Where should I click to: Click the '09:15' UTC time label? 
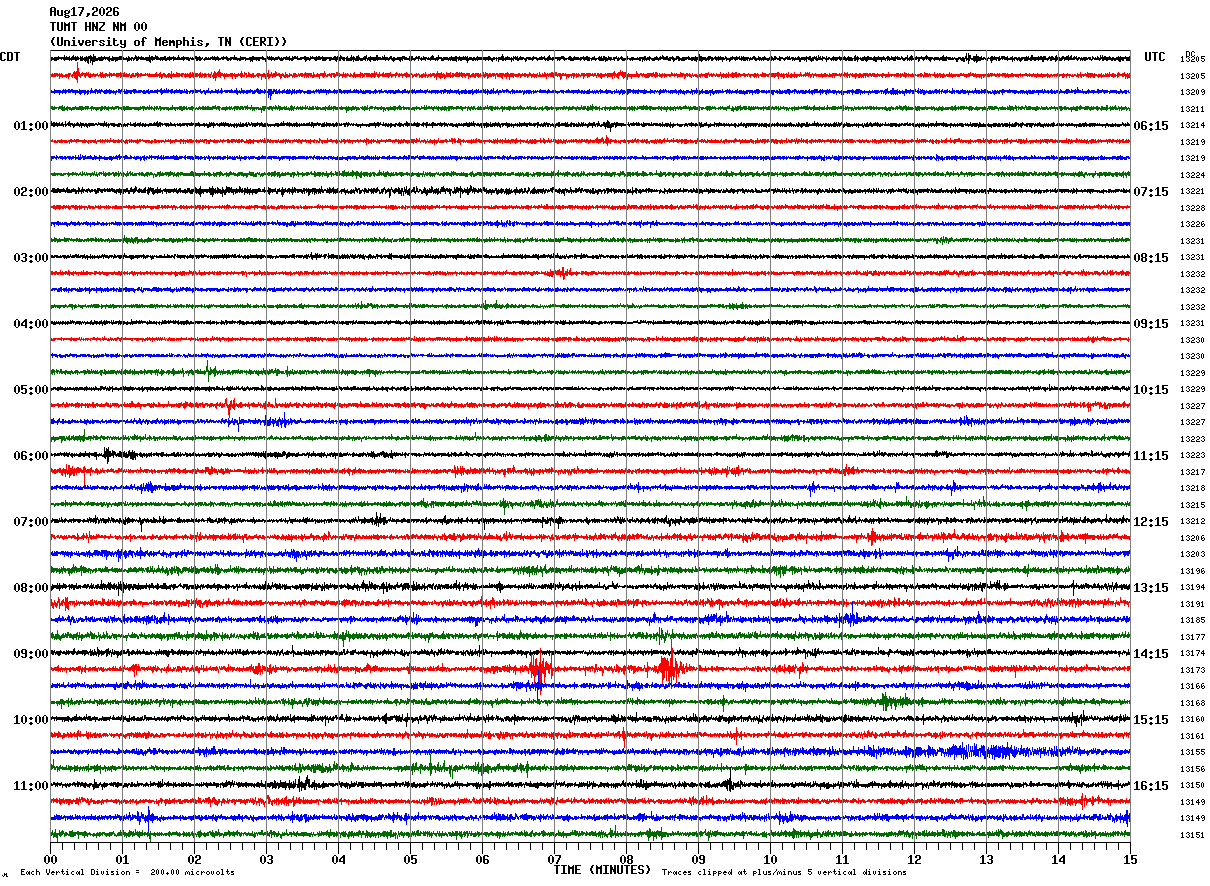coord(1151,324)
